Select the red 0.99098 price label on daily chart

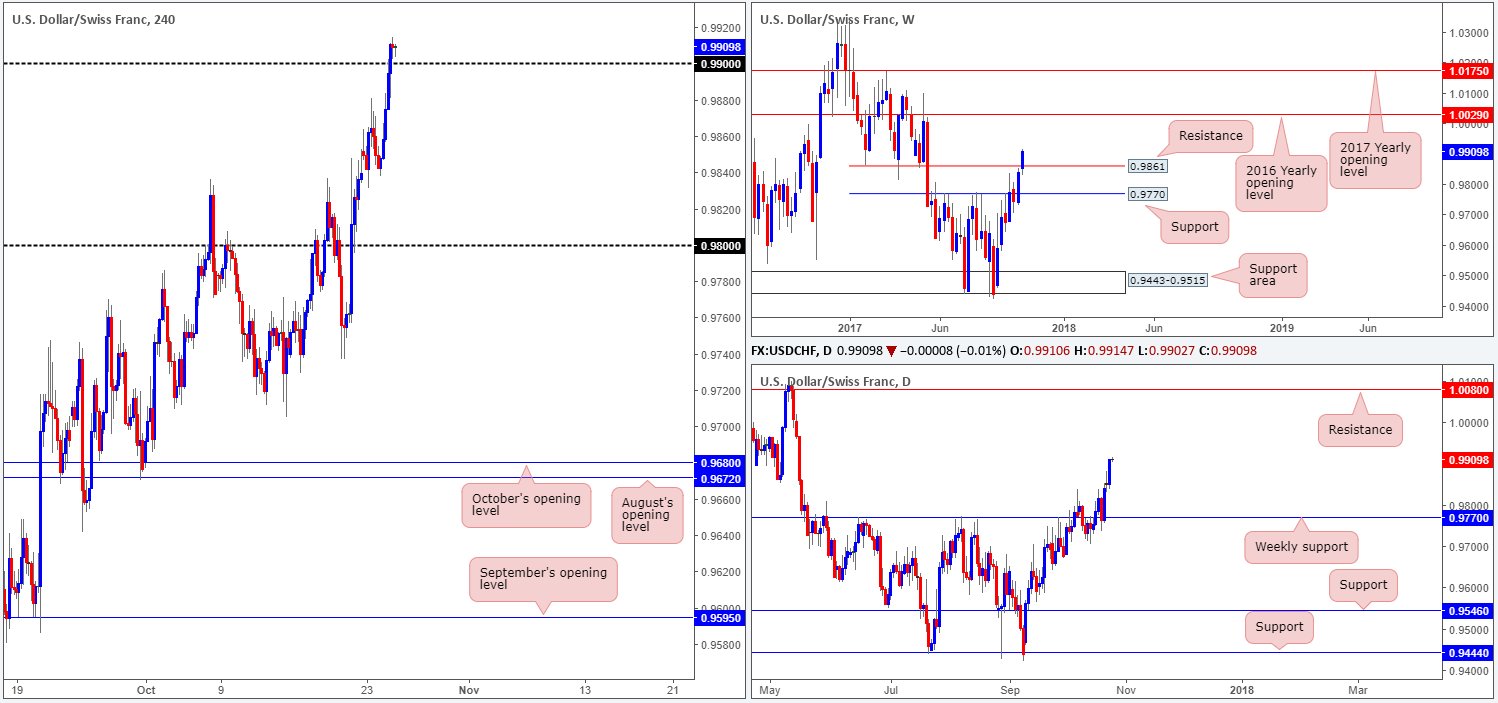(1467, 459)
